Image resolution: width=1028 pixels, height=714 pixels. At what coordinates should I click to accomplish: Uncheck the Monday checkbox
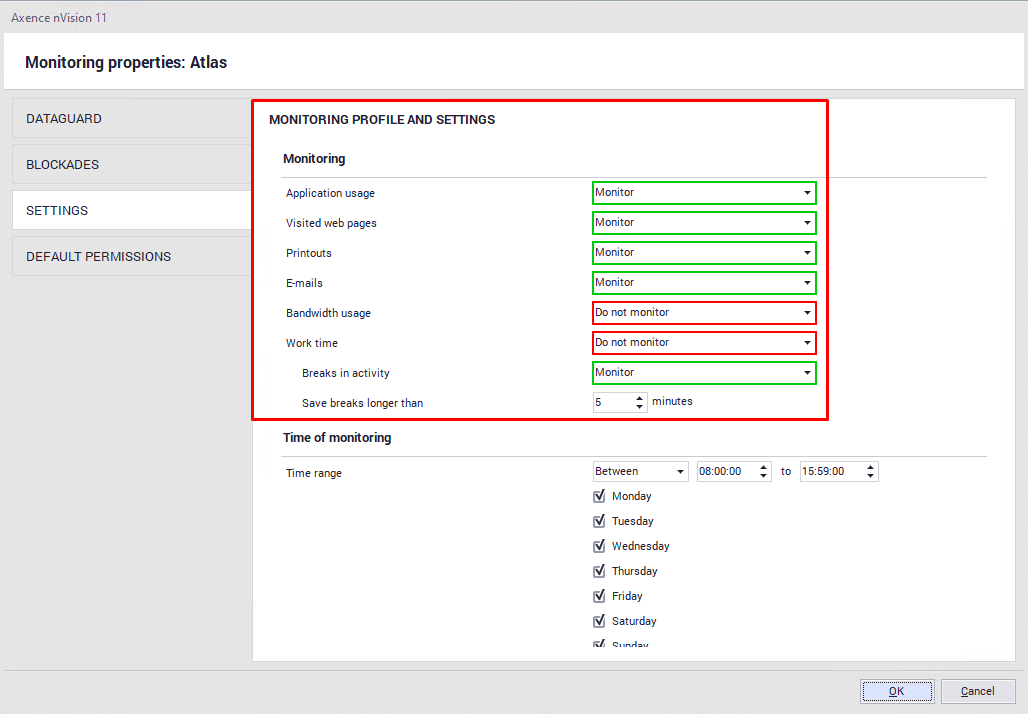pyautogui.click(x=600, y=497)
